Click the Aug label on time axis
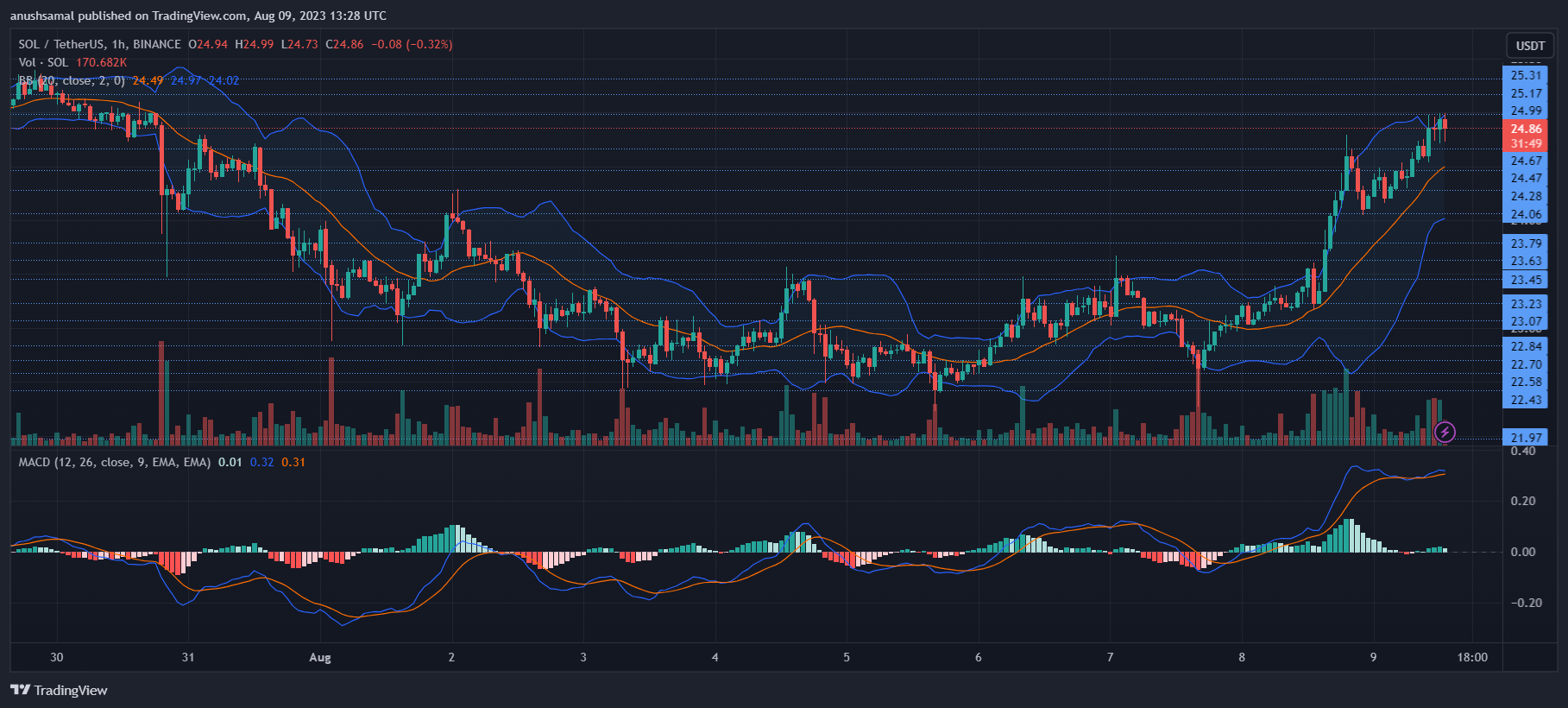 [x=320, y=657]
